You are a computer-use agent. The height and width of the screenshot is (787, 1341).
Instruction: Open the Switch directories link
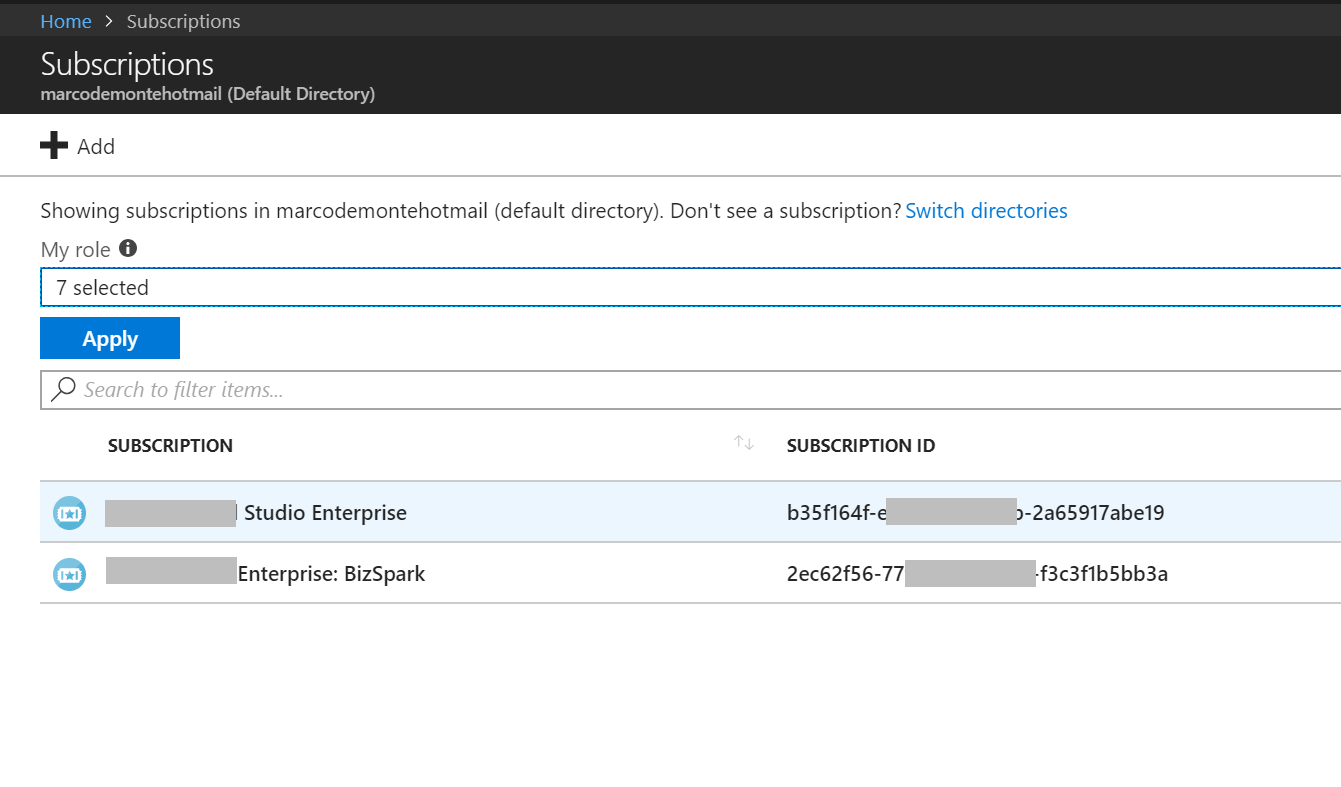(986, 211)
